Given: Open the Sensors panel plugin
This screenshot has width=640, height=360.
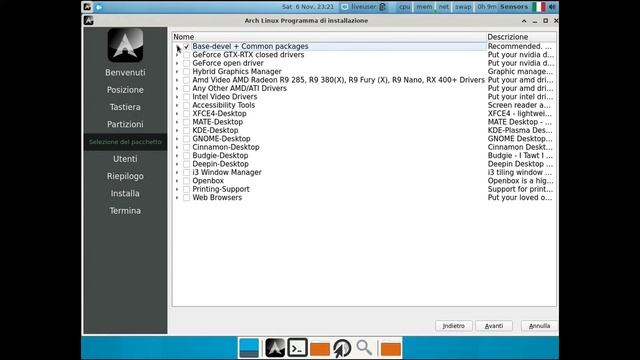Looking at the screenshot, I should point(514,7).
